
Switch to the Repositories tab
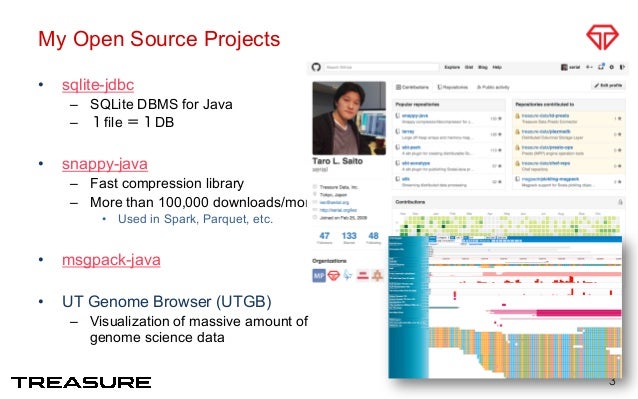tap(452, 87)
